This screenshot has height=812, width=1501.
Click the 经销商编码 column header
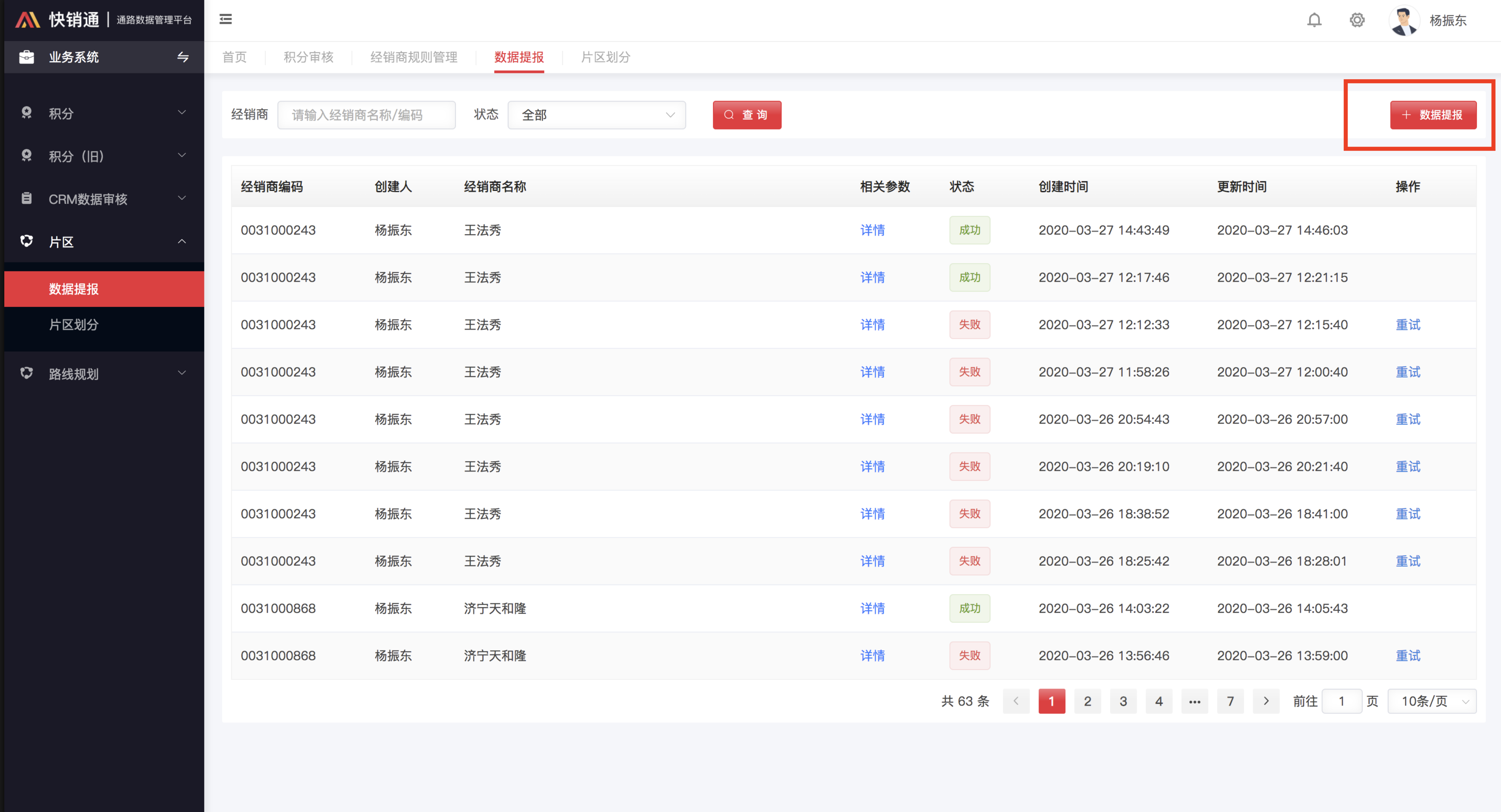click(272, 186)
